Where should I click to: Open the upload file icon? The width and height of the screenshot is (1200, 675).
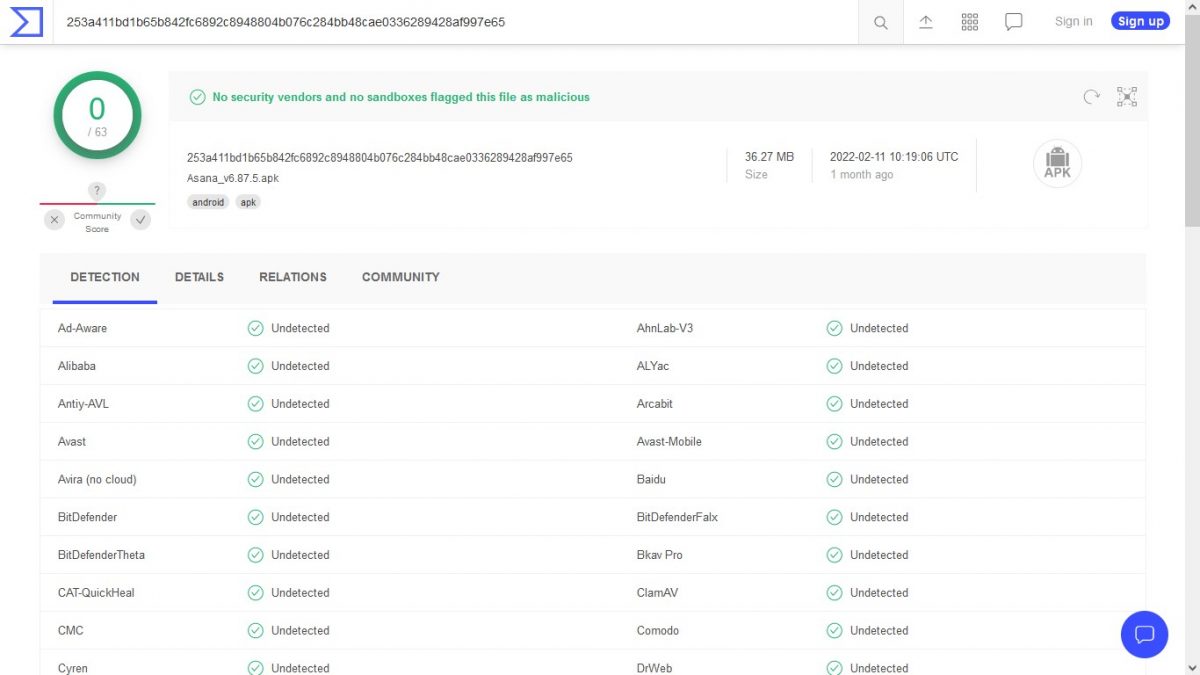(x=926, y=22)
